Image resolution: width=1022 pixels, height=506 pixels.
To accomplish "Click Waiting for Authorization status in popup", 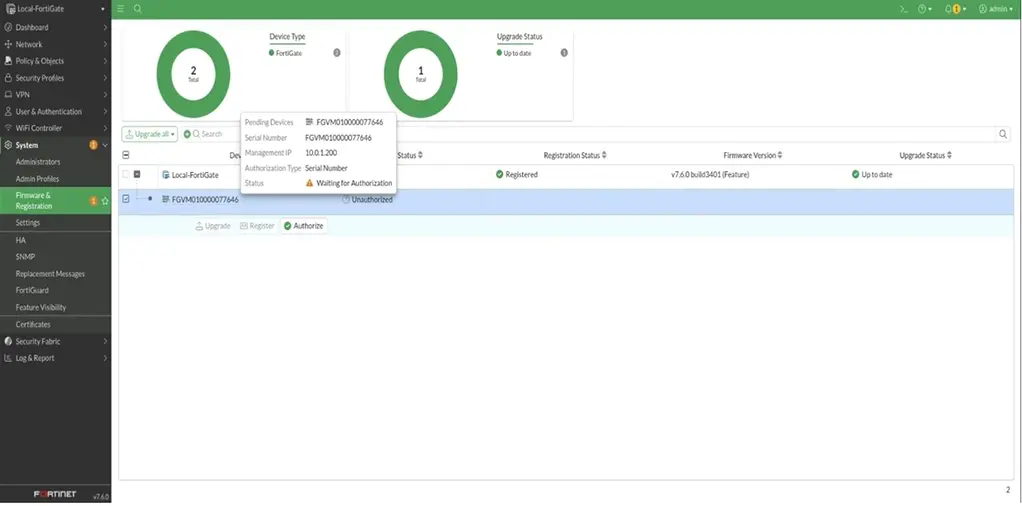I will (349, 183).
